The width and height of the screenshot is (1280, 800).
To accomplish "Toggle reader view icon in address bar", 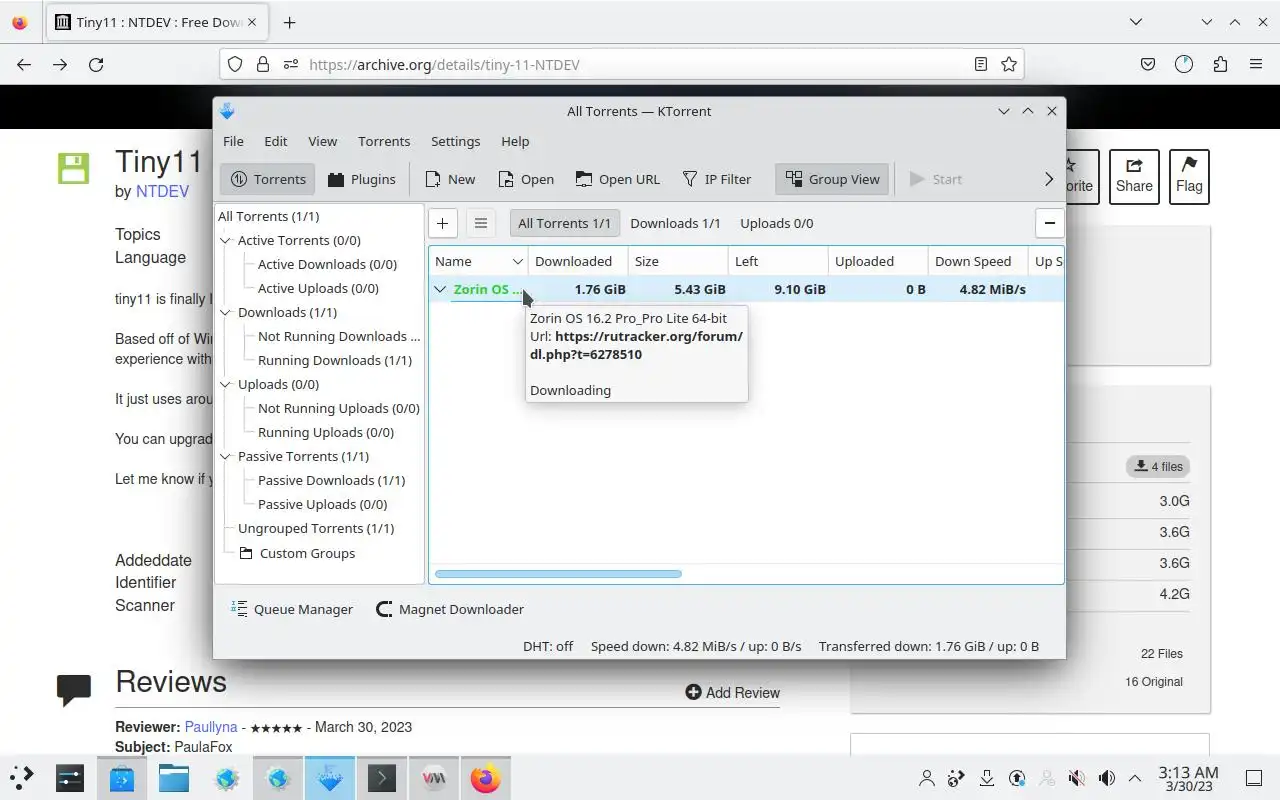I will pos(981,64).
